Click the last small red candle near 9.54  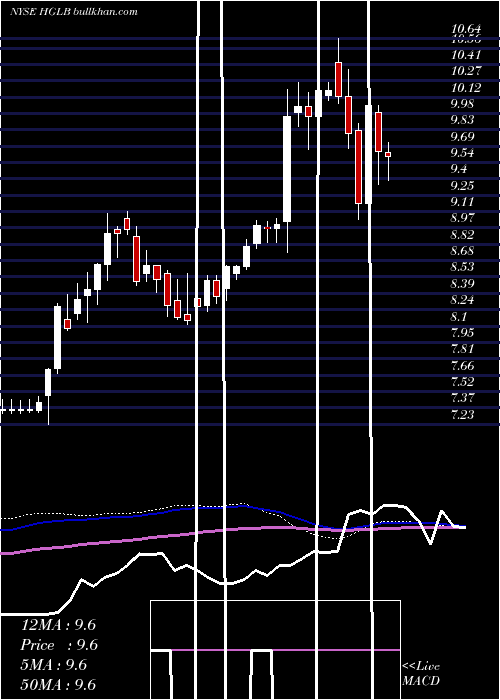388,154
